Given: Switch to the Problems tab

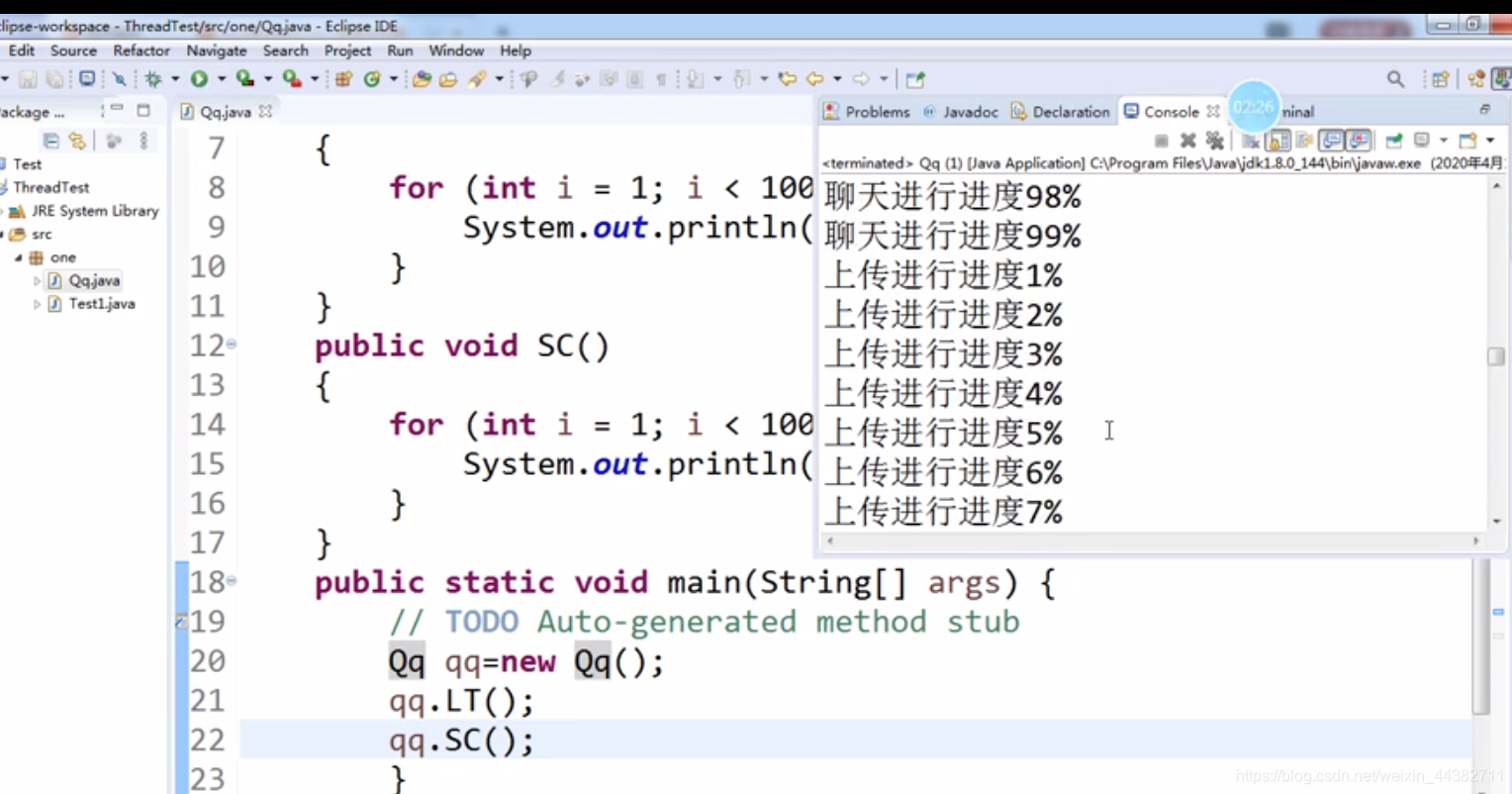Looking at the screenshot, I should click(868, 112).
